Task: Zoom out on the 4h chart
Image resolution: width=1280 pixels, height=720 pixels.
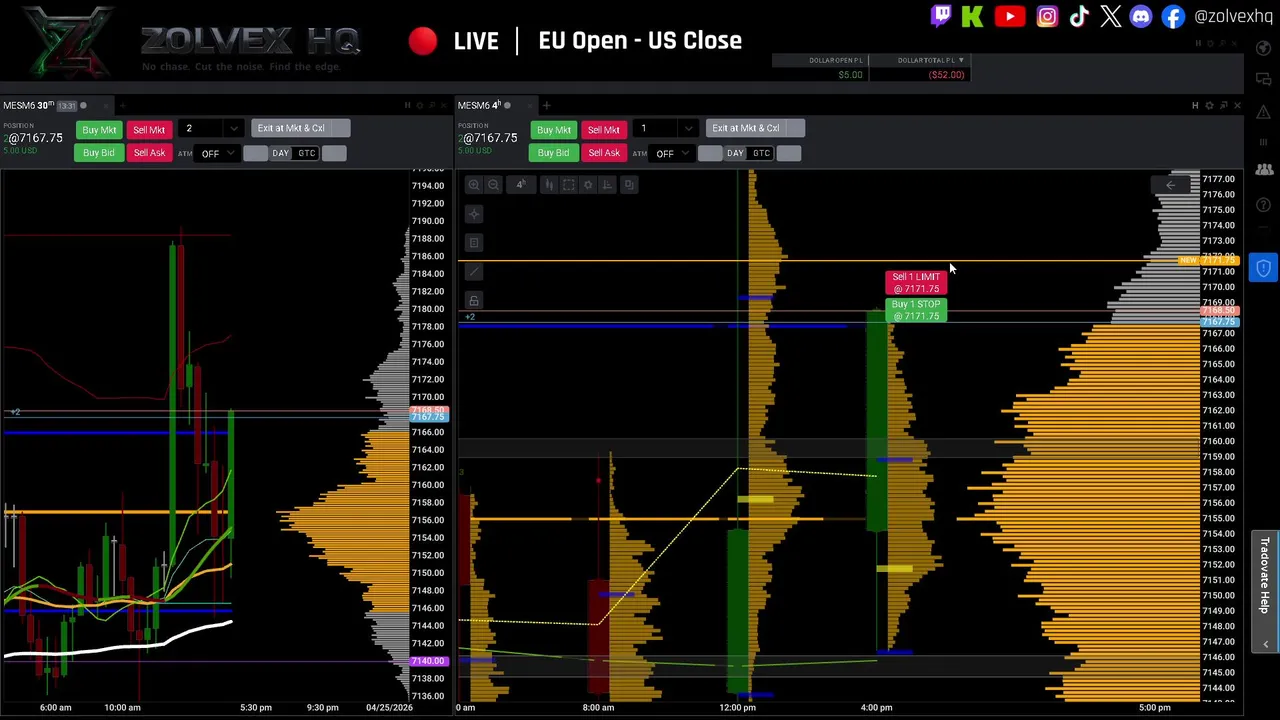Action: [493, 185]
